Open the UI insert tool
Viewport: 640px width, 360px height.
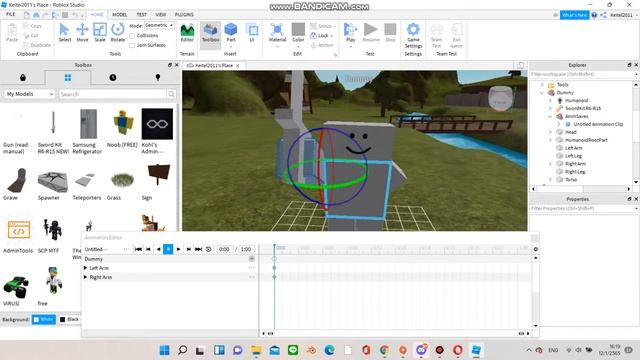[x=252, y=33]
